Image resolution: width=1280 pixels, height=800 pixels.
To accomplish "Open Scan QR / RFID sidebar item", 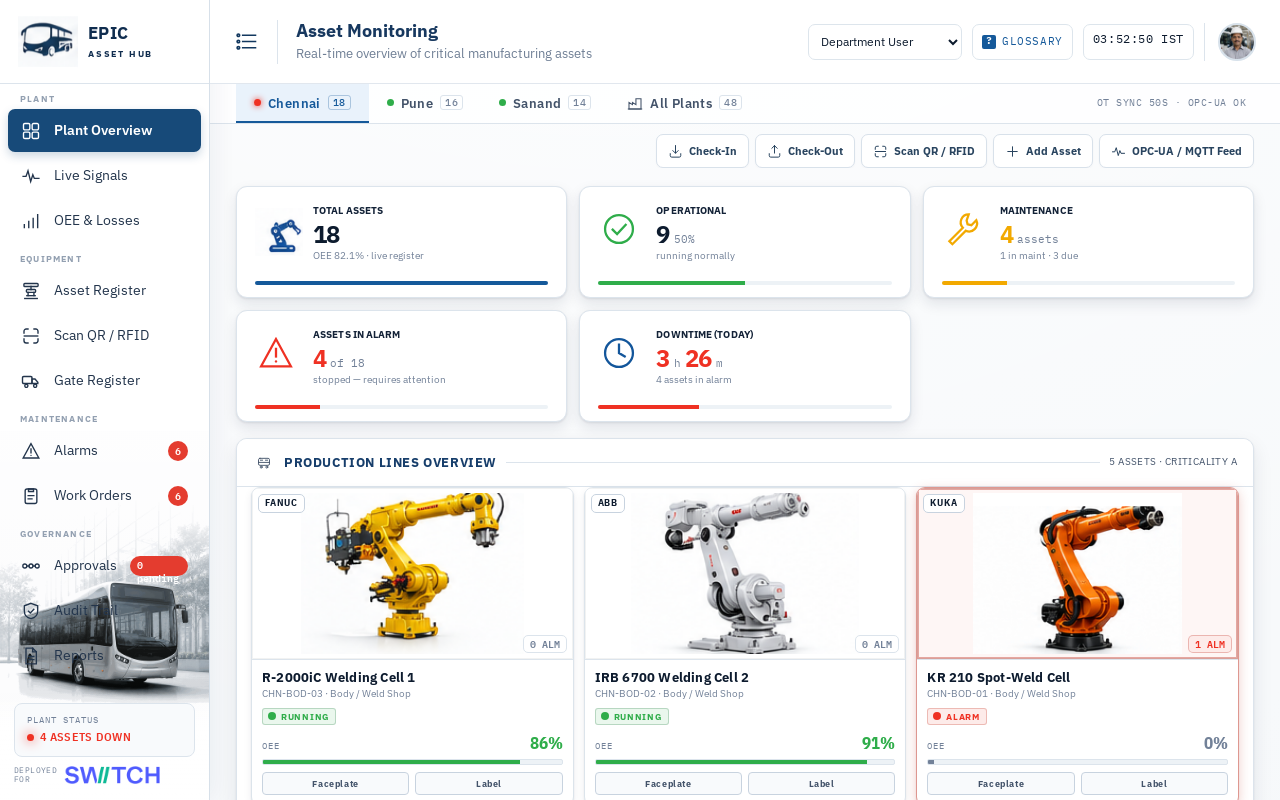I will tap(104, 335).
